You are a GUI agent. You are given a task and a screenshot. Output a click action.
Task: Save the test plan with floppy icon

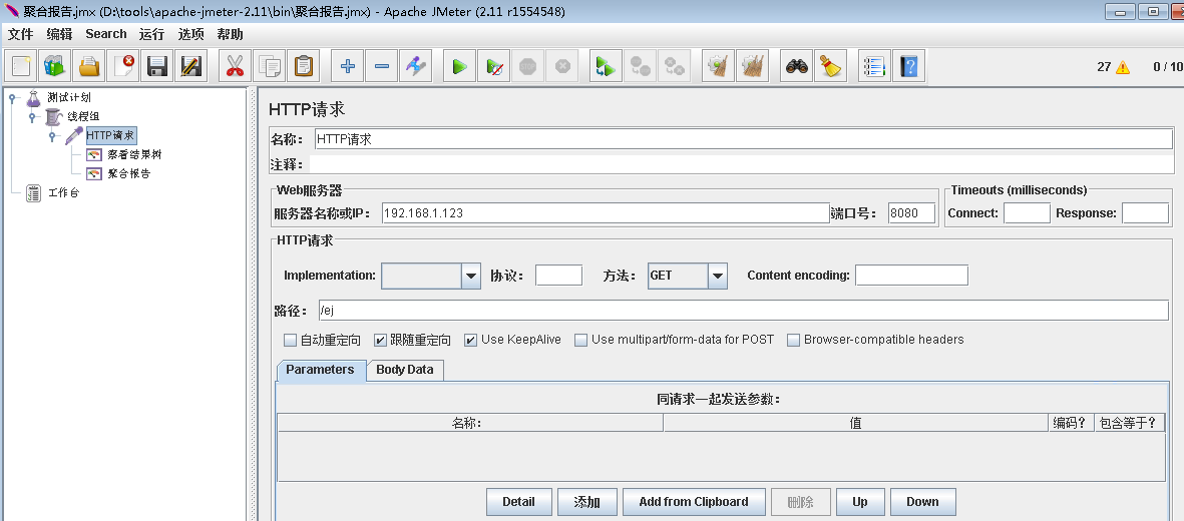coord(157,66)
